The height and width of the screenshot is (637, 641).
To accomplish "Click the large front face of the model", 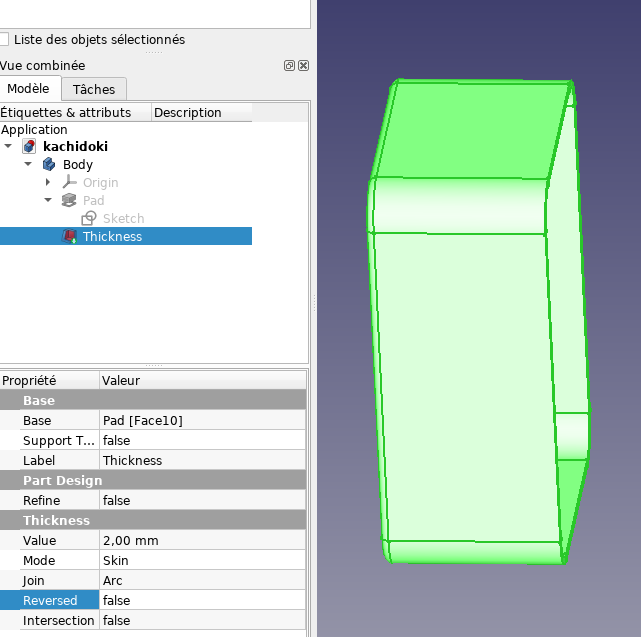I will point(466,388).
